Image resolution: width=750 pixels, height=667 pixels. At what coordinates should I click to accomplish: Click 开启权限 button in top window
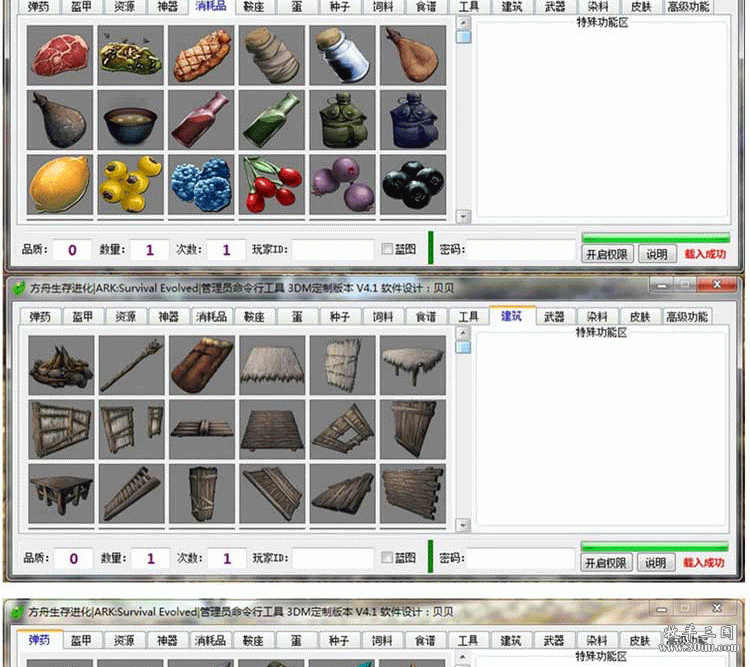click(x=607, y=254)
